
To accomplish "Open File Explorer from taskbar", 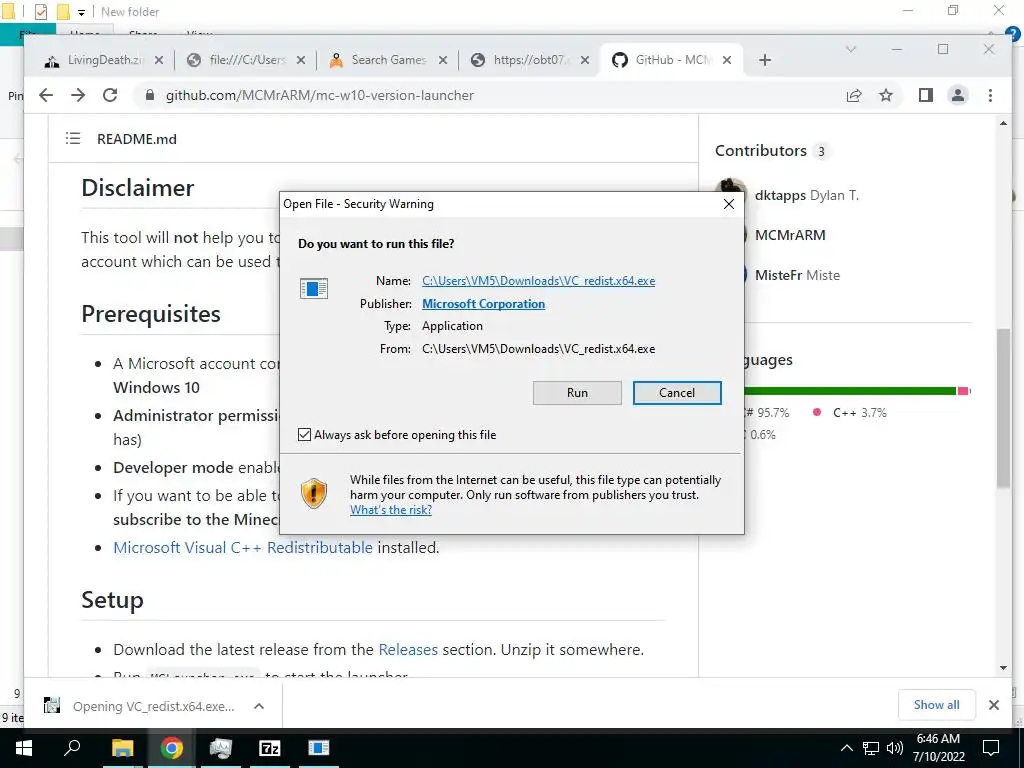I will click(x=122, y=748).
